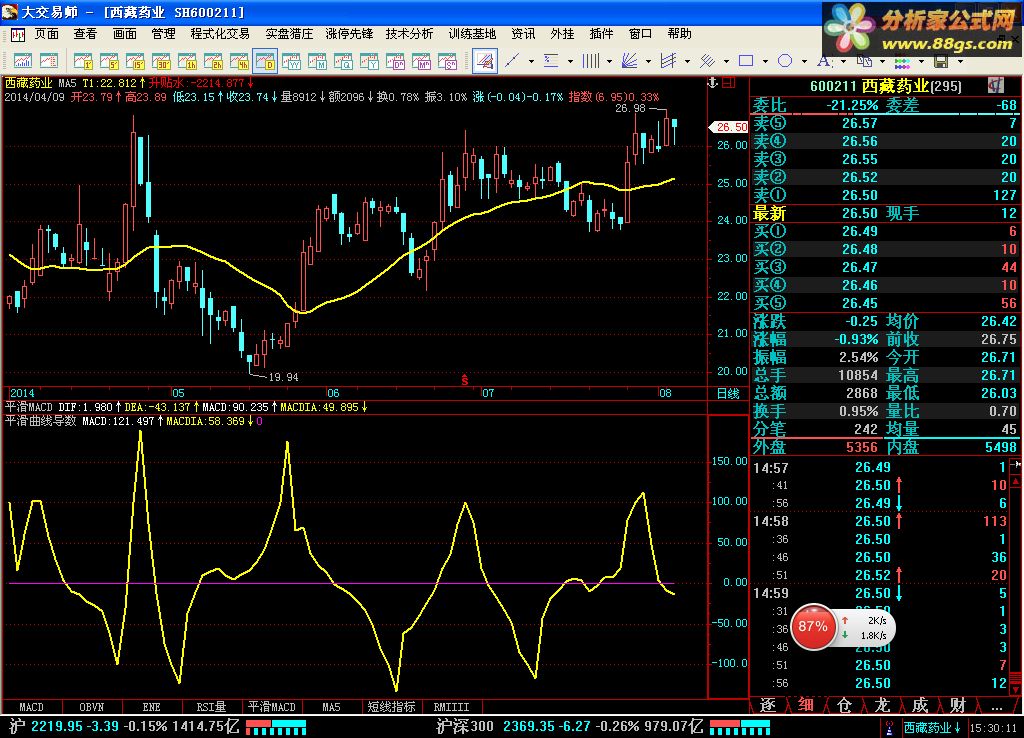Image resolution: width=1024 pixels, height=738 pixels.
Task: Select the vertical cycle lines tool
Action: (591, 61)
